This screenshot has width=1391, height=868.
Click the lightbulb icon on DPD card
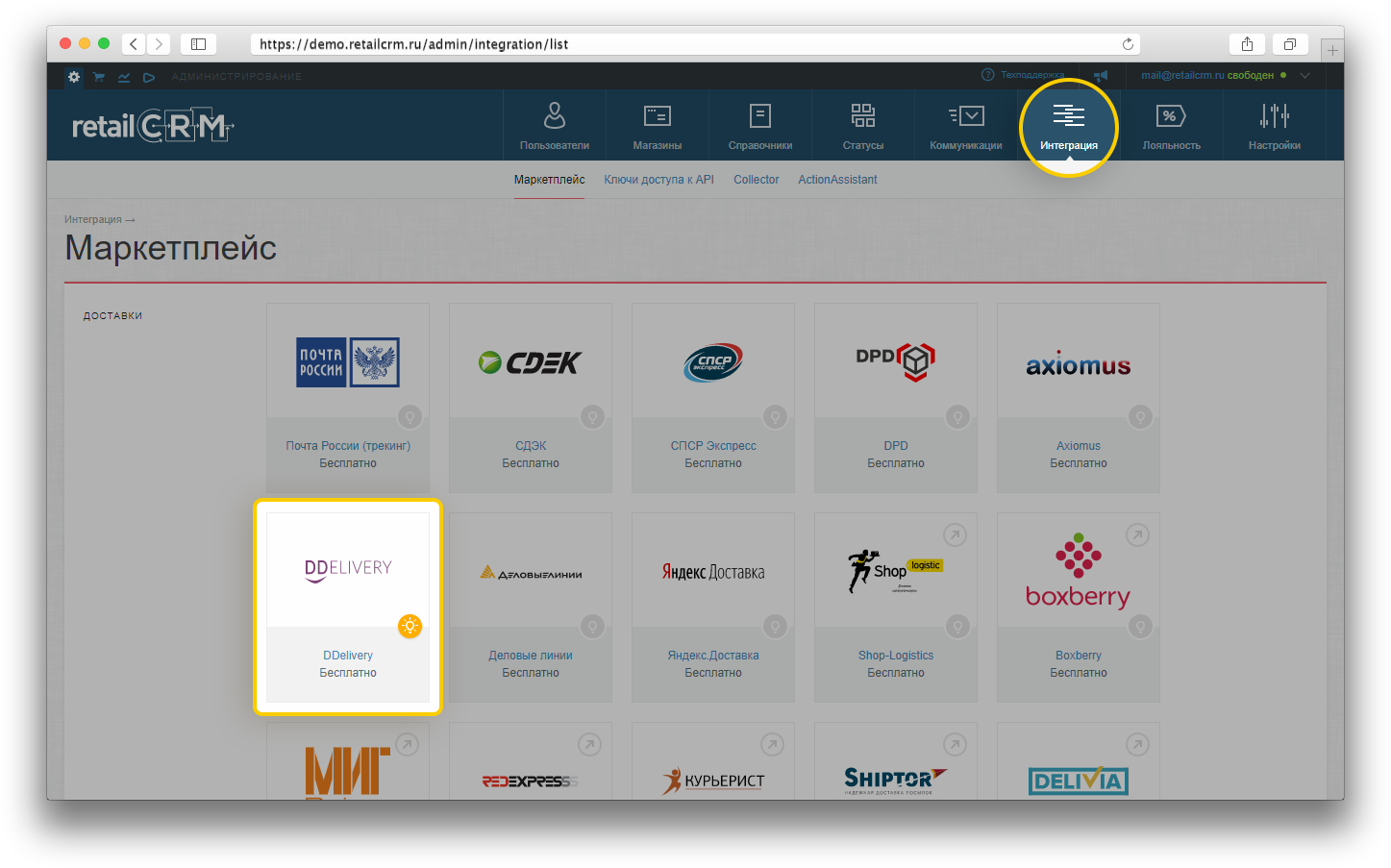coord(958,417)
